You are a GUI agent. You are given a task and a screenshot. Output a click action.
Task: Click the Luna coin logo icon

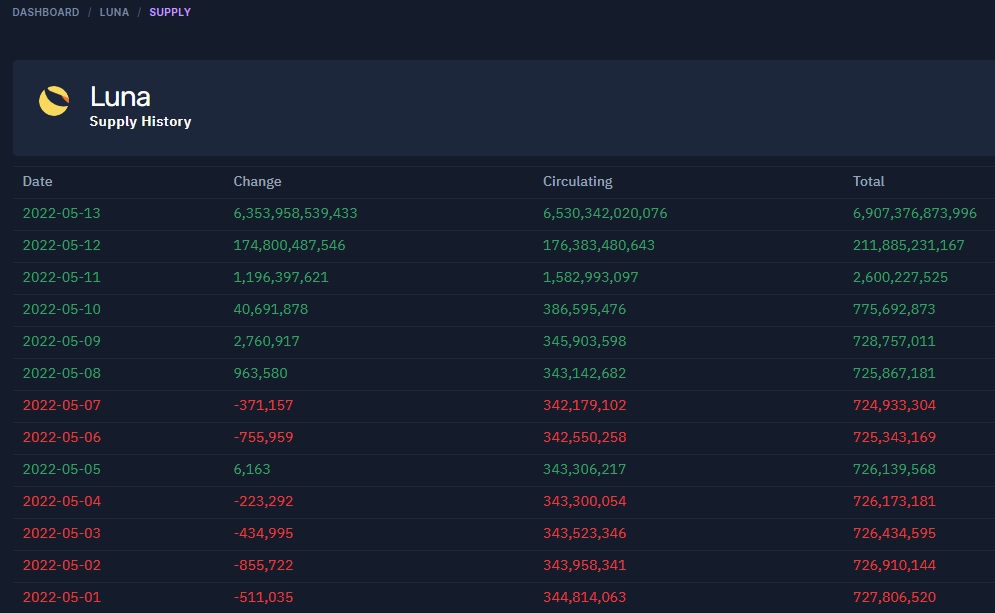pyautogui.click(x=54, y=101)
